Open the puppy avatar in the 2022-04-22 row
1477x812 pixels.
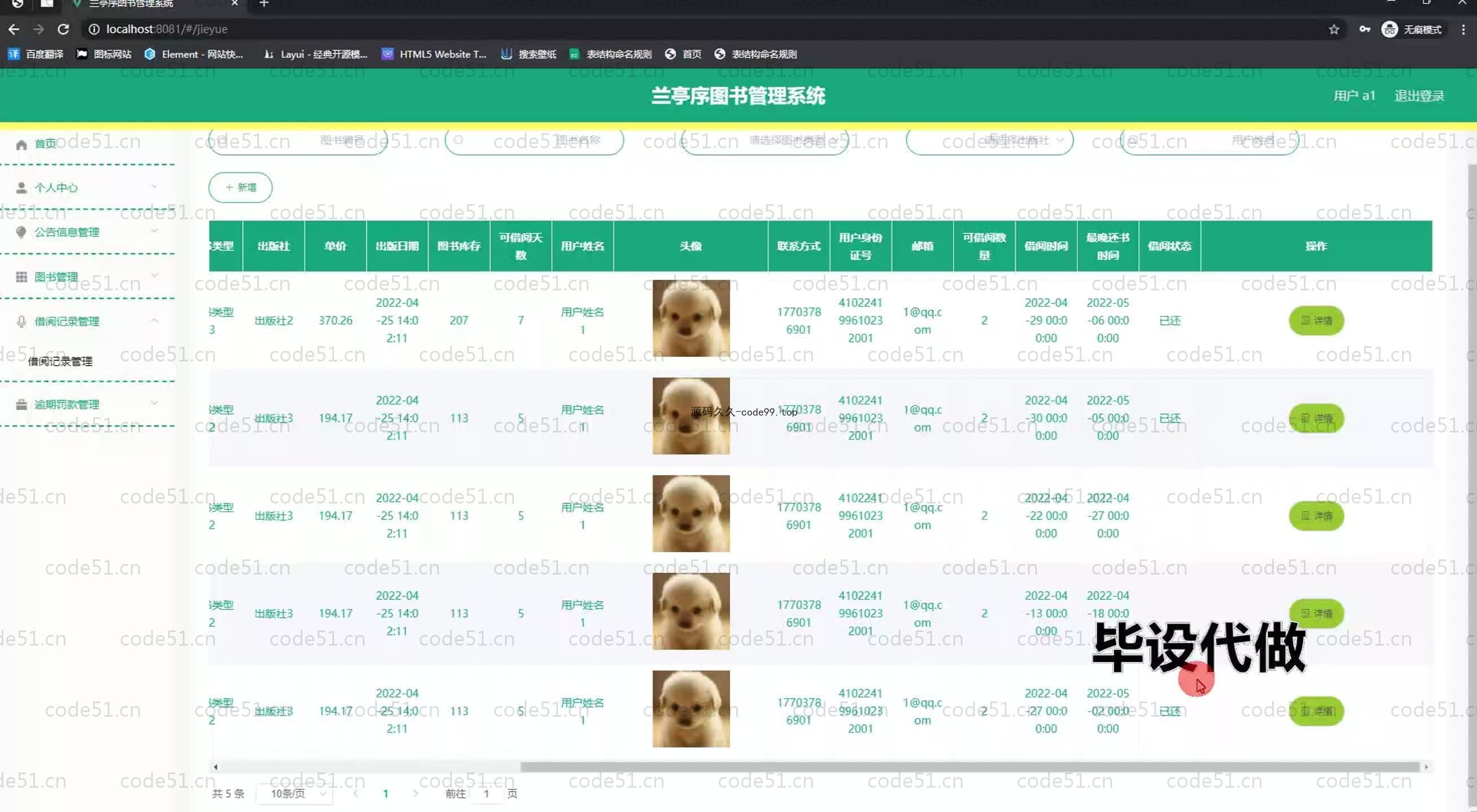[x=691, y=514]
